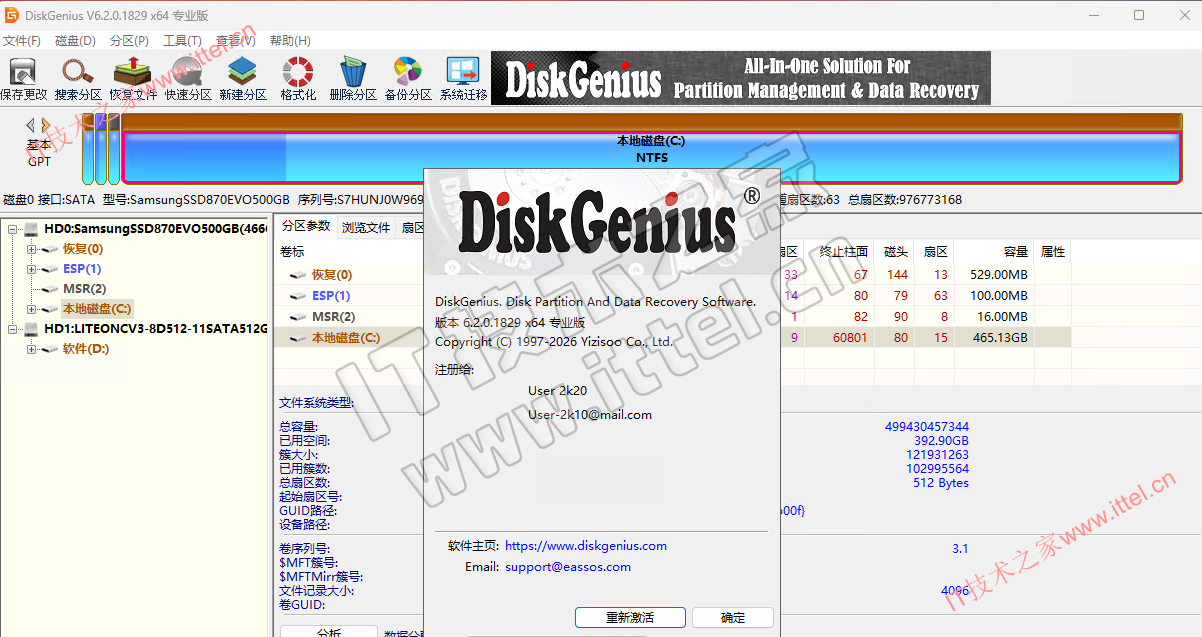Screen dimensions: 1202x637
Task: Click the Delete Partition (删除分区) icon
Action: (x=353, y=79)
